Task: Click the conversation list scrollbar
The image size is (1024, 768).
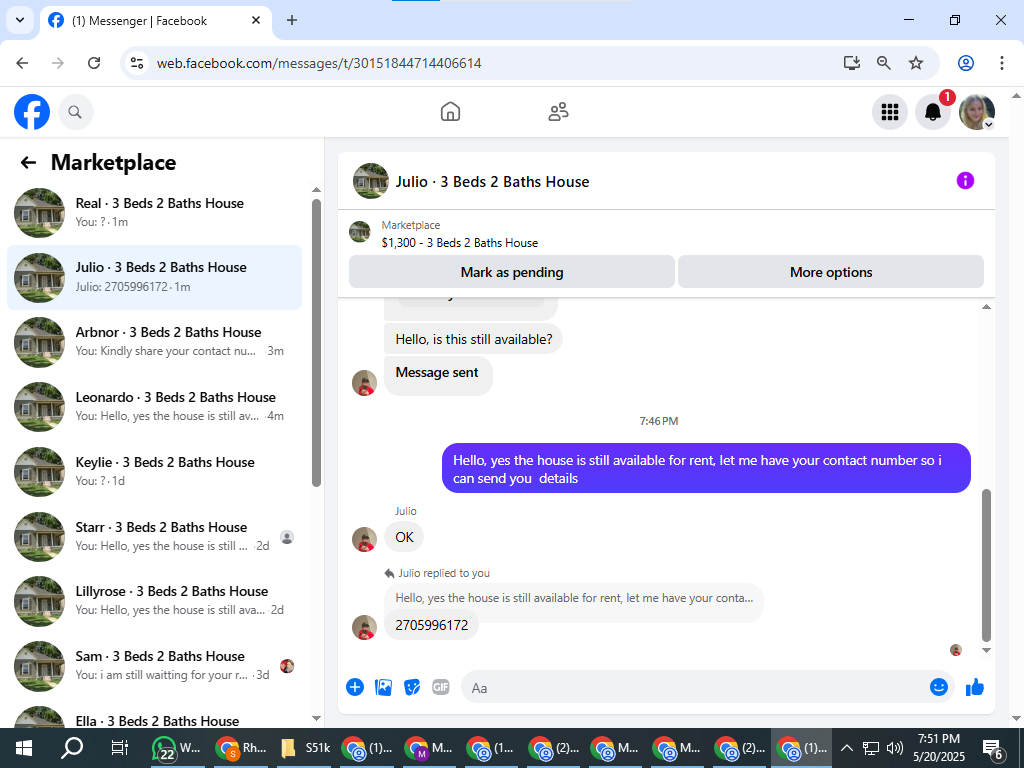Action: [x=316, y=343]
